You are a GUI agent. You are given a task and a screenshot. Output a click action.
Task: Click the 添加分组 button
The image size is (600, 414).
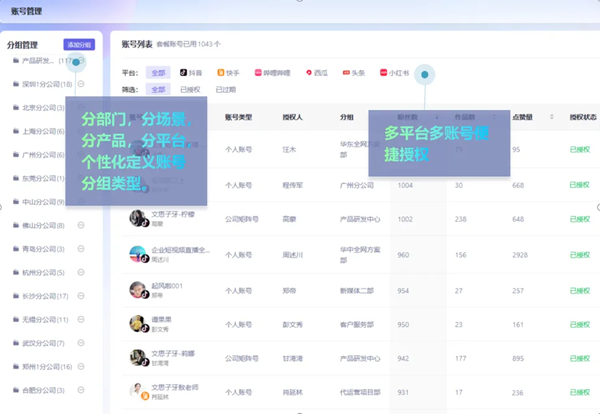[79, 45]
